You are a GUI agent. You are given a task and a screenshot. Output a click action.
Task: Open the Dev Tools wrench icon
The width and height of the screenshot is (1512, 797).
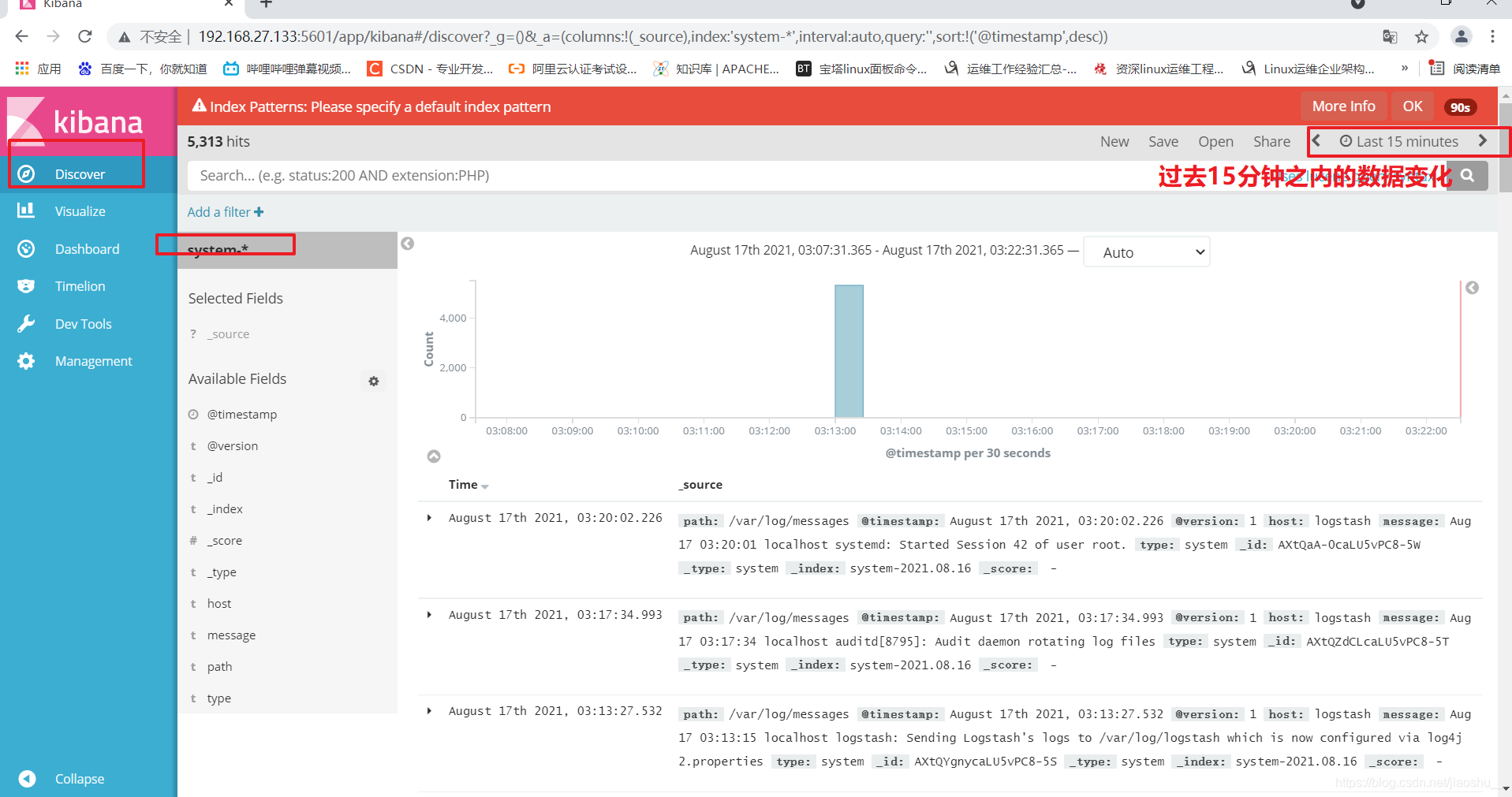[26, 323]
